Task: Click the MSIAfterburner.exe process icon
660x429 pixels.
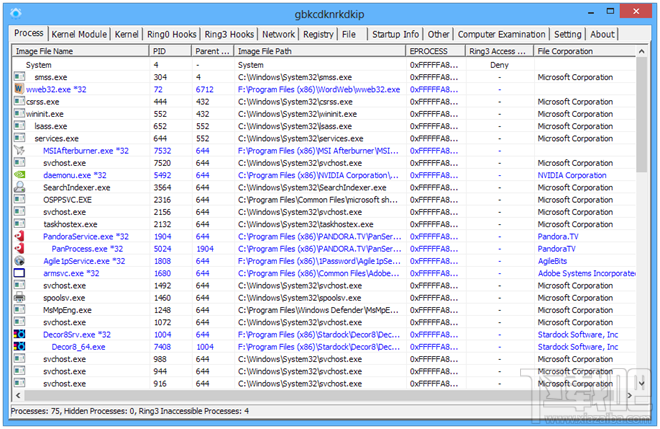Action: pyautogui.click(x=19, y=150)
